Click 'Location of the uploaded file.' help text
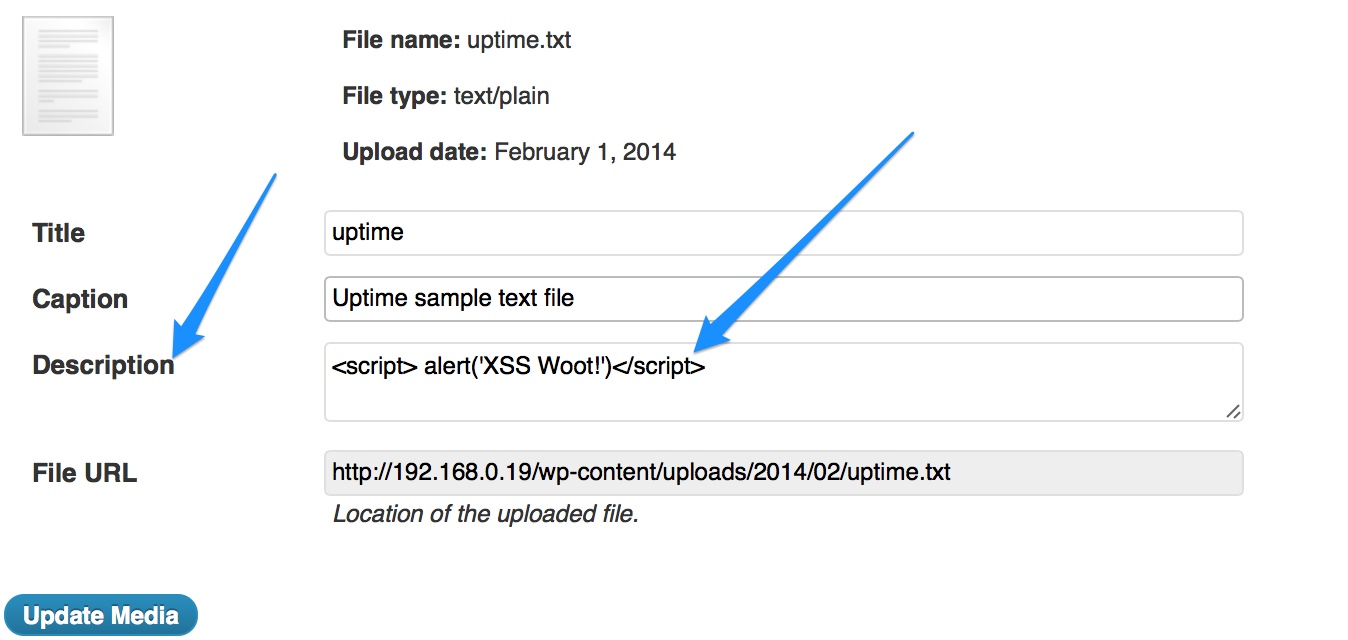Viewport: 1348px width, 640px height. coord(485,515)
